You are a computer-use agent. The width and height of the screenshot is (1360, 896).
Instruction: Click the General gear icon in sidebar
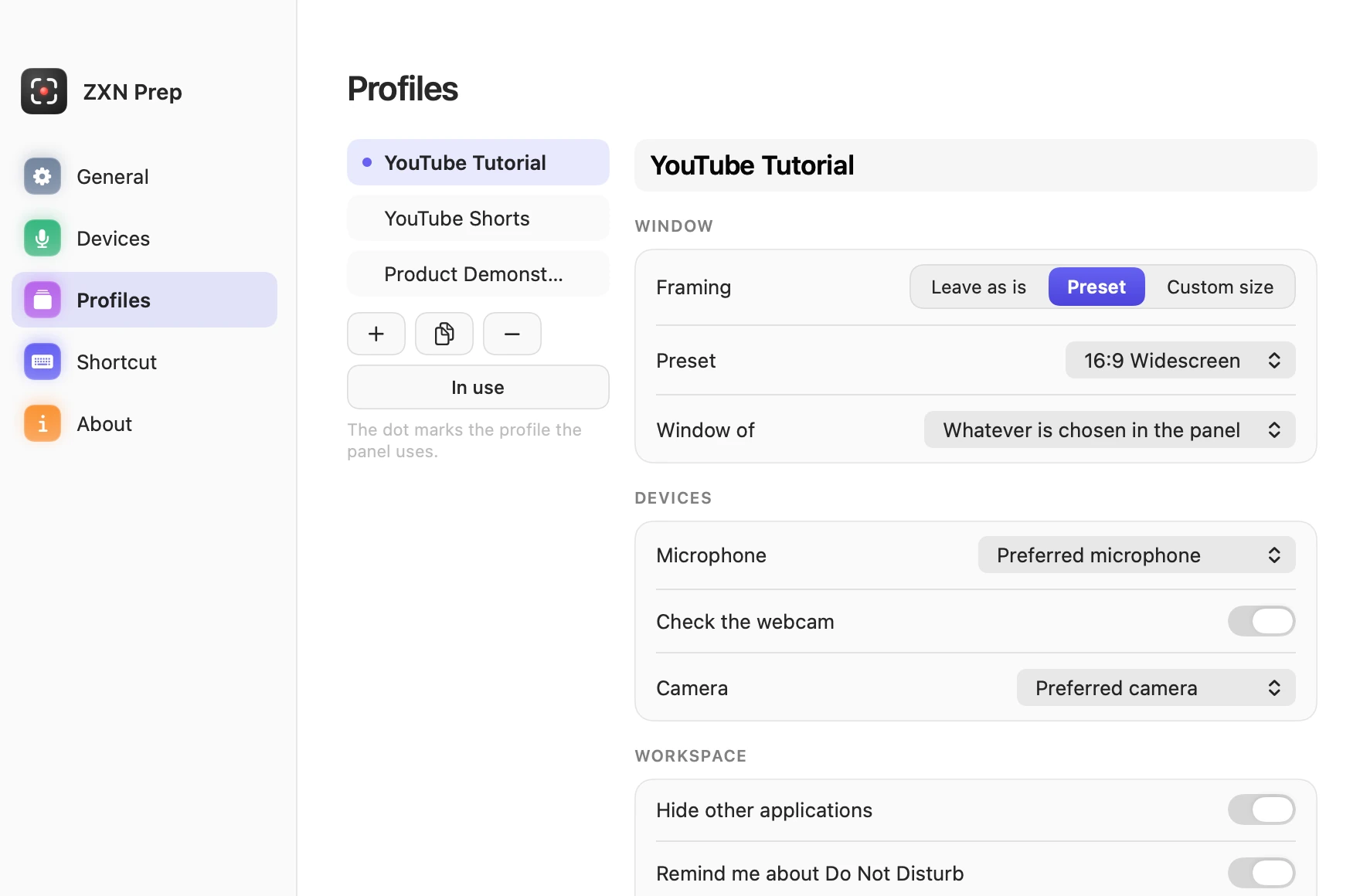pos(42,176)
